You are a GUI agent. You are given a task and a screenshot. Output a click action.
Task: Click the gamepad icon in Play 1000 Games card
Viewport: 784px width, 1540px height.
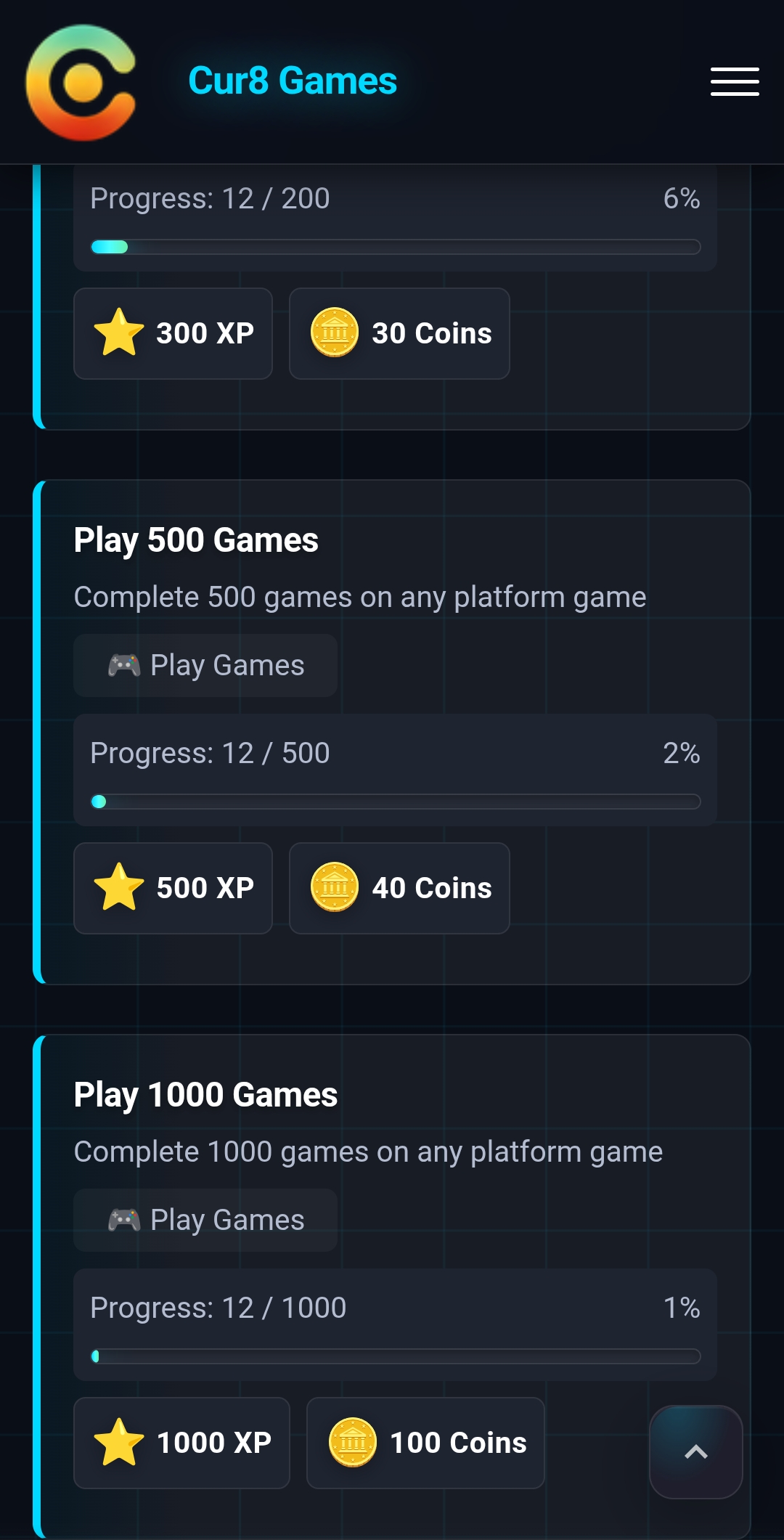pyautogui.click(x=124, y=1220)
